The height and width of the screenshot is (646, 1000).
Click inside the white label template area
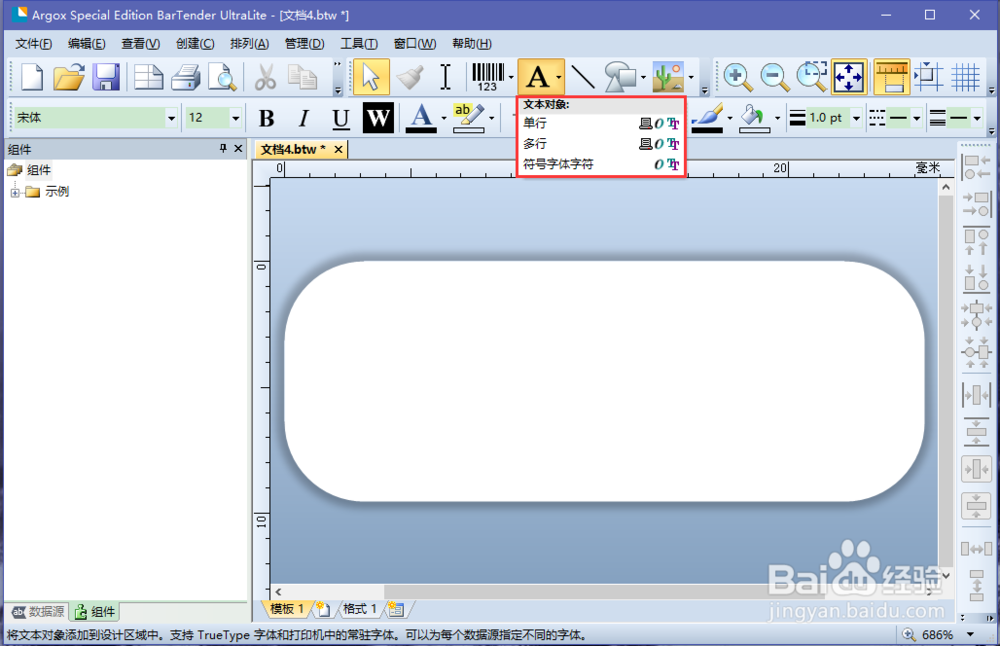click(605, 381)
